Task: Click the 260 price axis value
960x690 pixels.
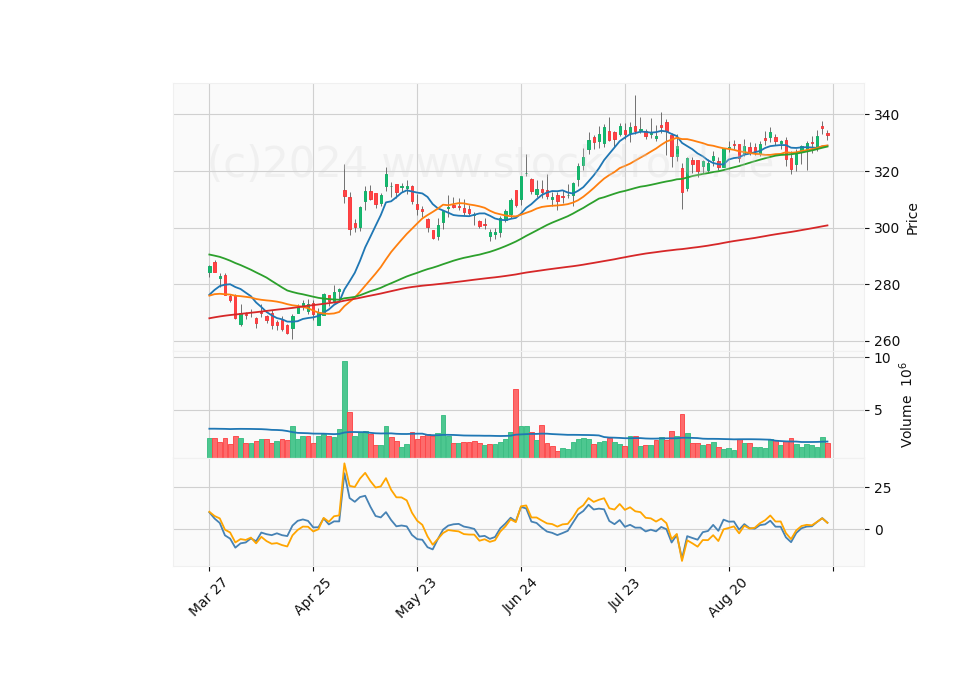Action: [887, 341]
